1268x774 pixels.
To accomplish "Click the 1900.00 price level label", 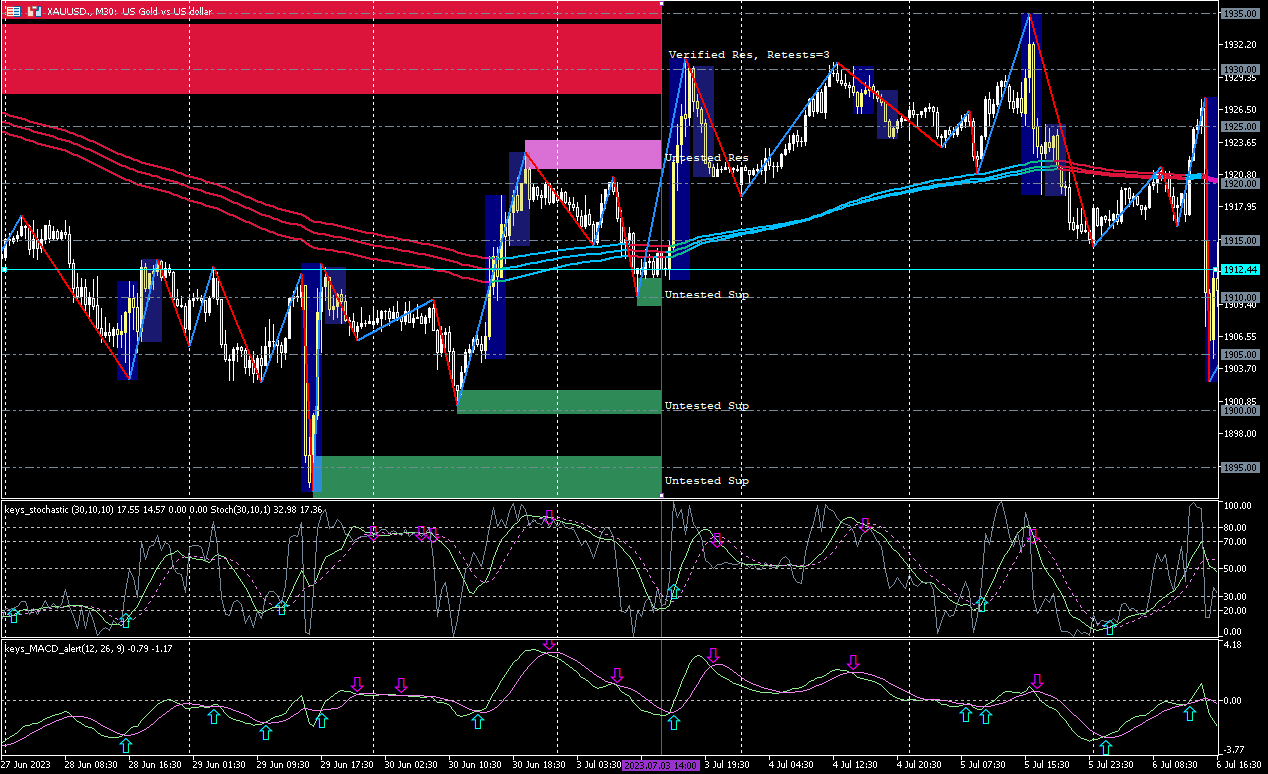I will coord(1240,411).
